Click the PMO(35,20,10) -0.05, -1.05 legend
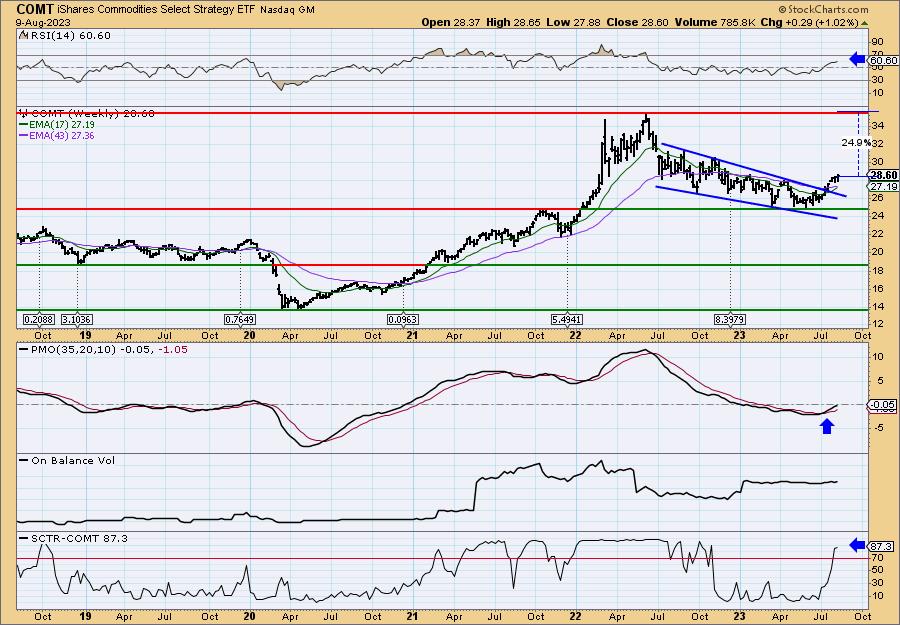Viewport: 900px width, 625px height. point(109,350)
